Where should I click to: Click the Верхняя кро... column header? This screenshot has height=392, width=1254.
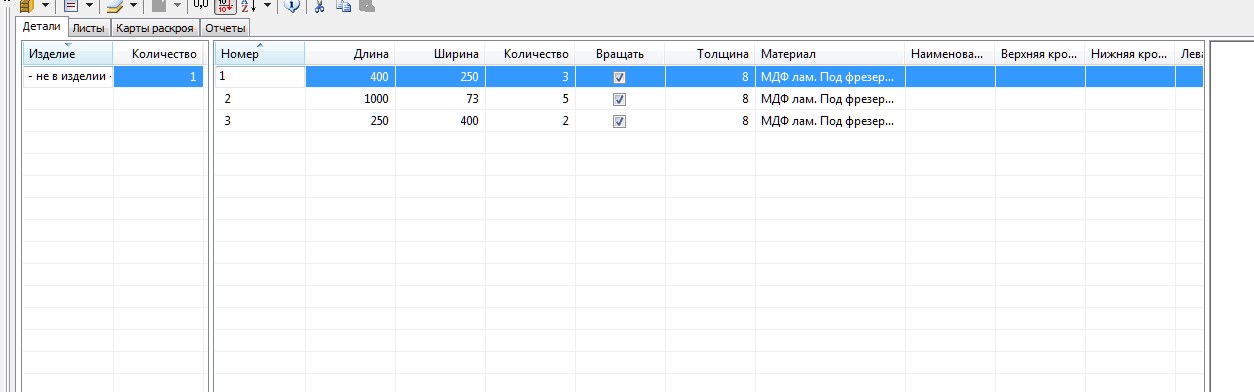[x=1040, y=54]
